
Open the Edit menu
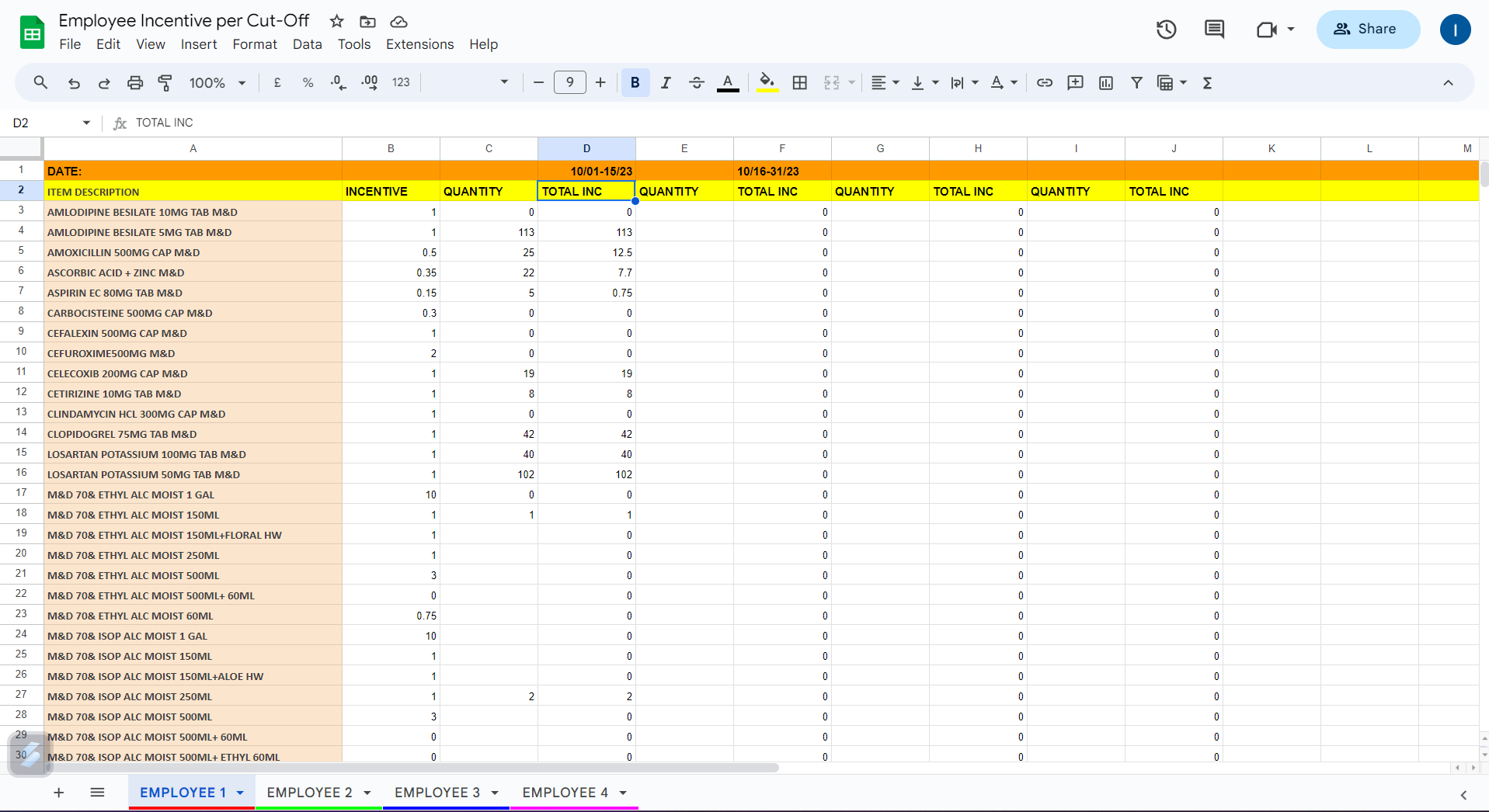coord(108,44)
